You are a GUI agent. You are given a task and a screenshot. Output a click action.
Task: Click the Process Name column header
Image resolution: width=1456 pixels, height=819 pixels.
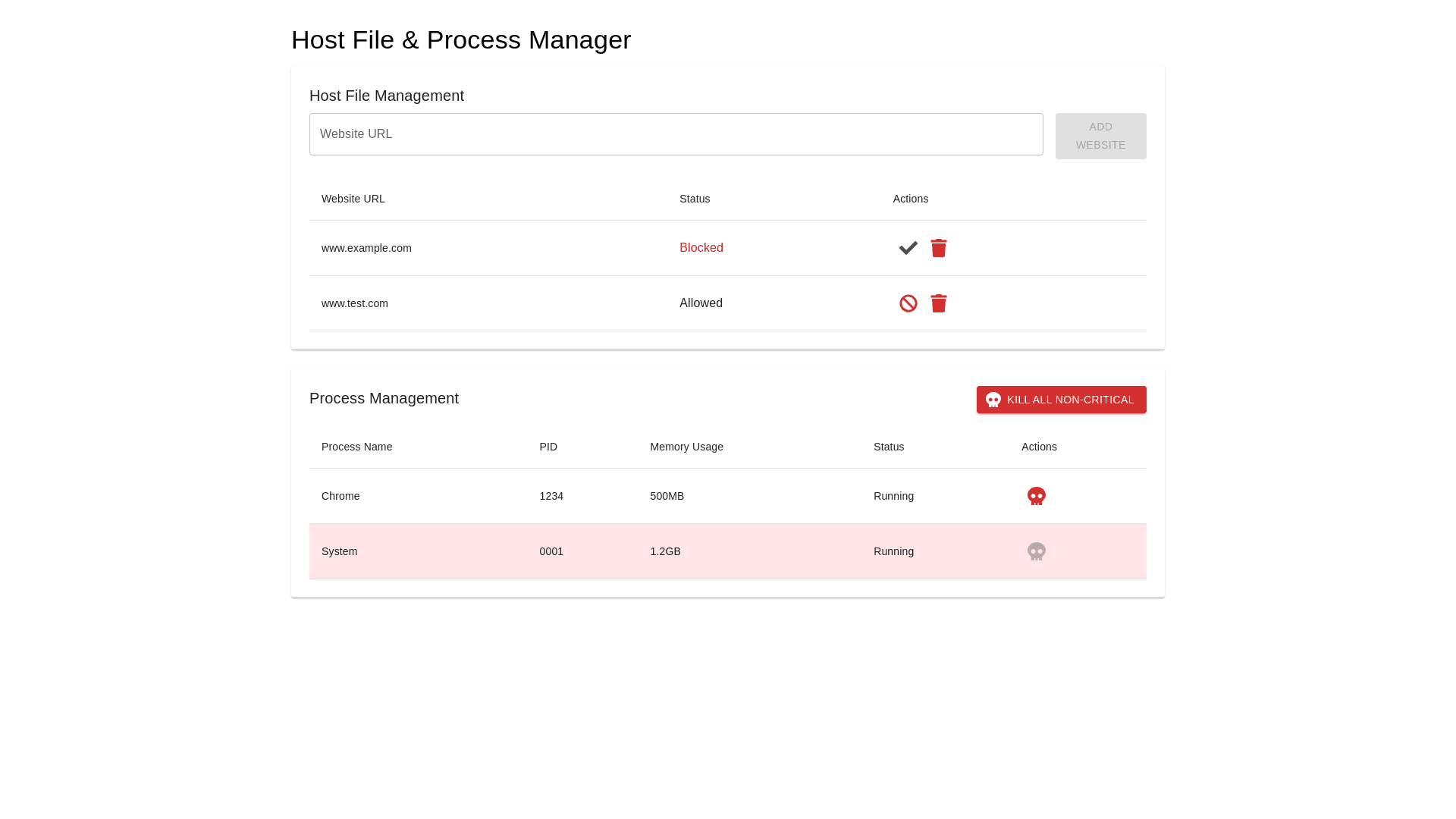pyautogui.click(x=356, y=447)
